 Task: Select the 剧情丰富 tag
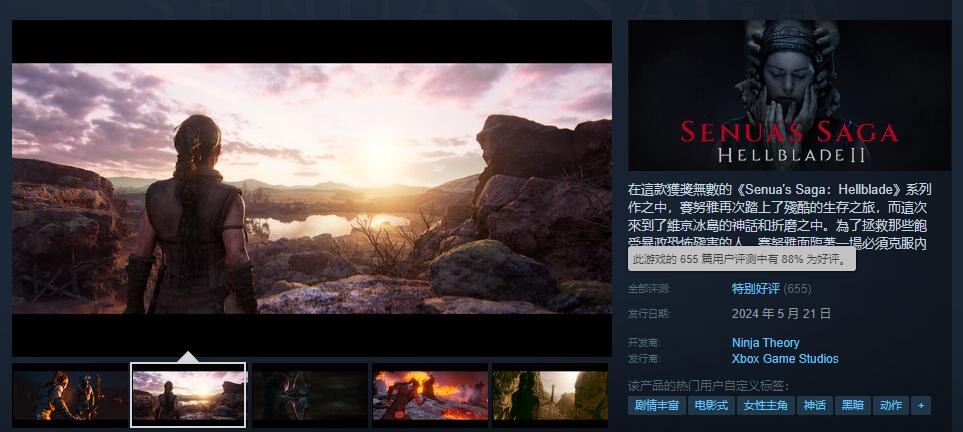click(x=657, y=405)
